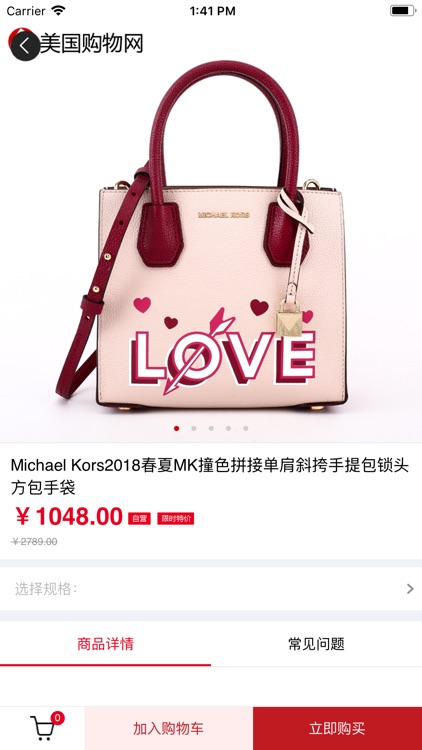Select the fifth carousel page dot
The image size is (422, 750).
[245, 429]
